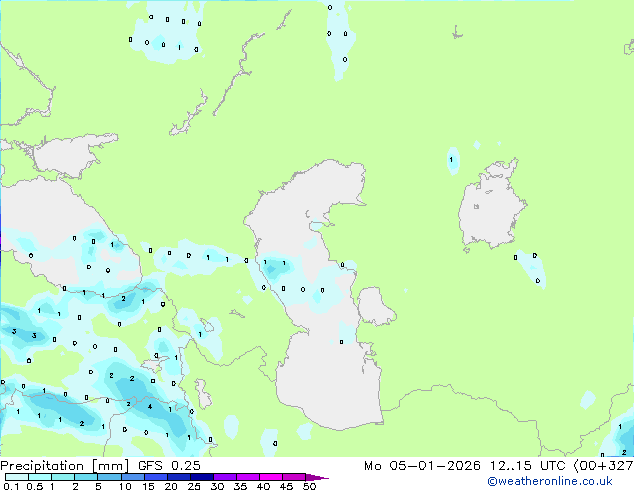Choose the 20–25 mm legend swatch

179,477
